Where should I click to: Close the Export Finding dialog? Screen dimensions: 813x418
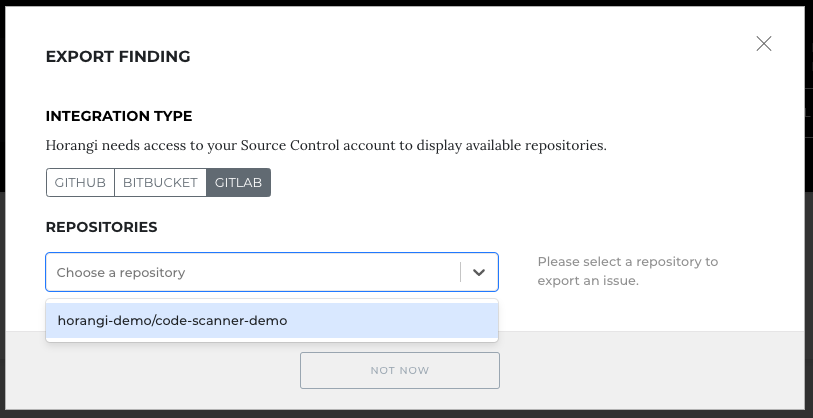[764, 44]
